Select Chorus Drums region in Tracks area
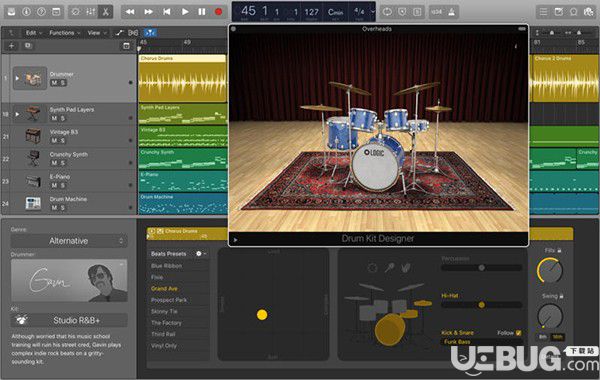 183,78
